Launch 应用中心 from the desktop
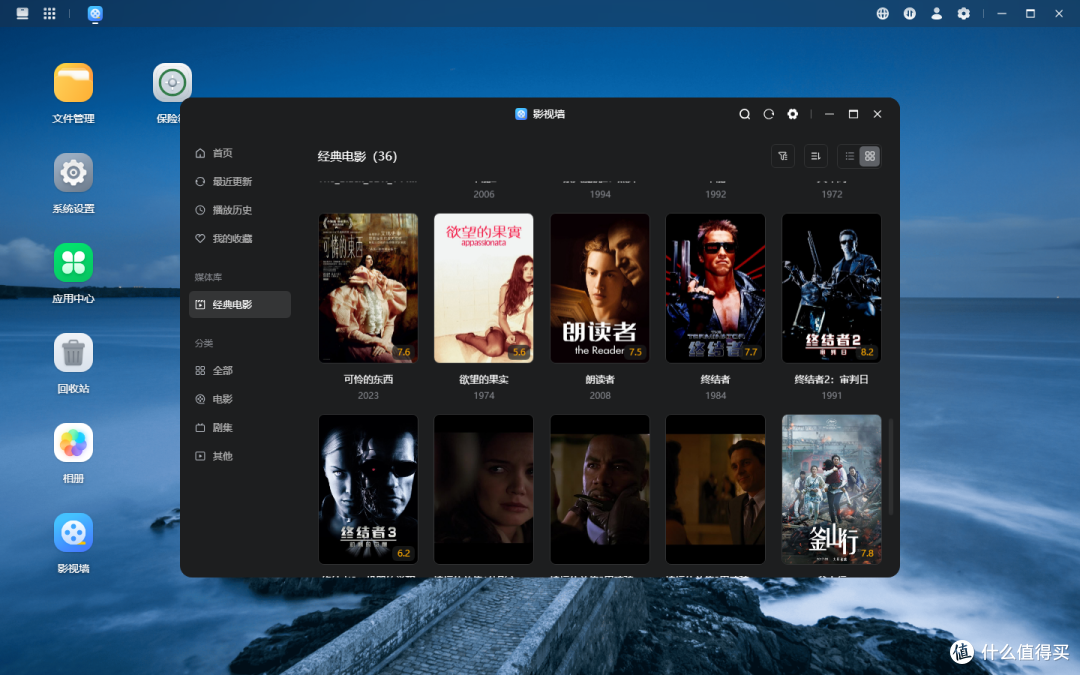 (74, 274)
